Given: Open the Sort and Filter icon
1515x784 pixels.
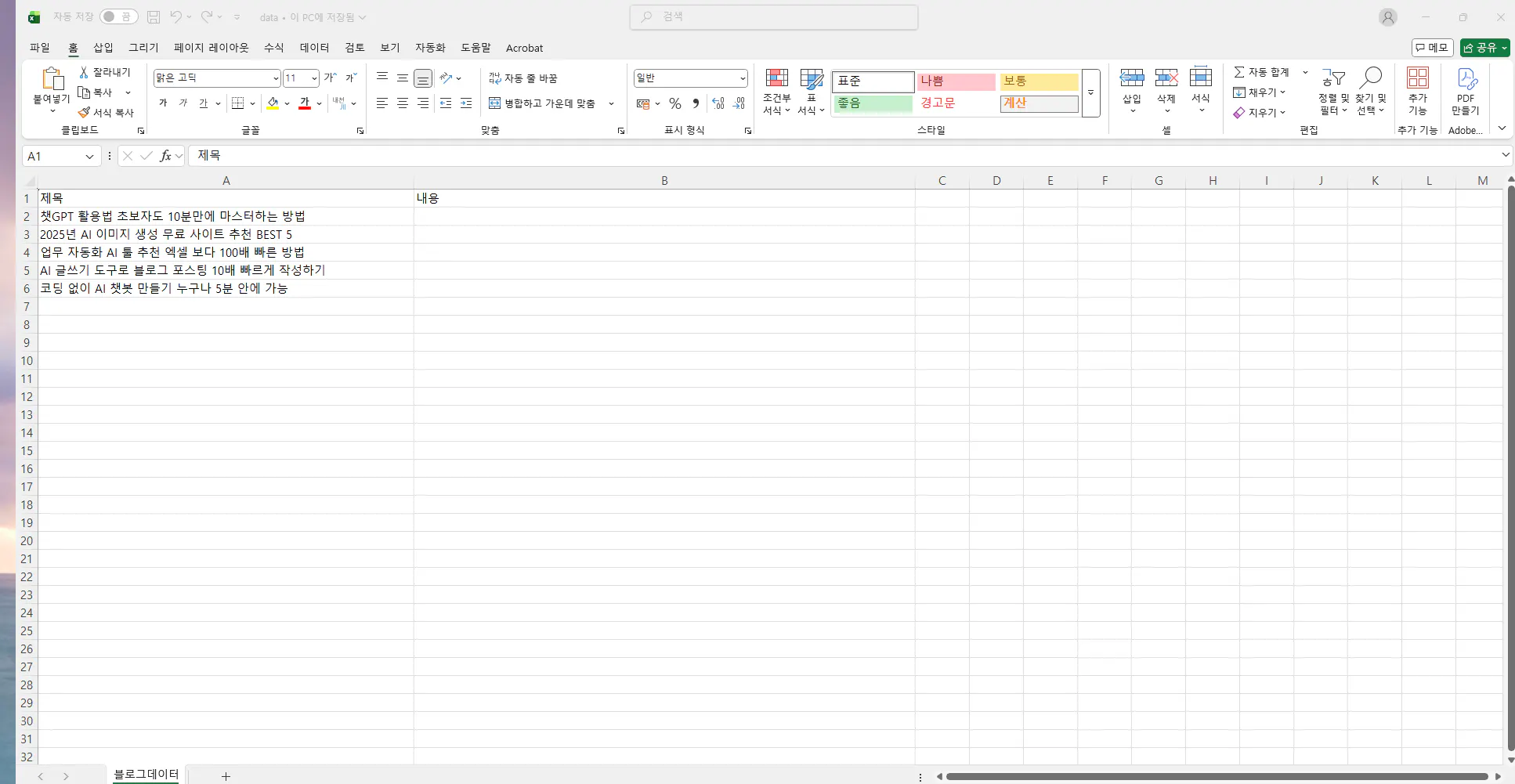Looking at the screenshot, I should pos(1333,78).
